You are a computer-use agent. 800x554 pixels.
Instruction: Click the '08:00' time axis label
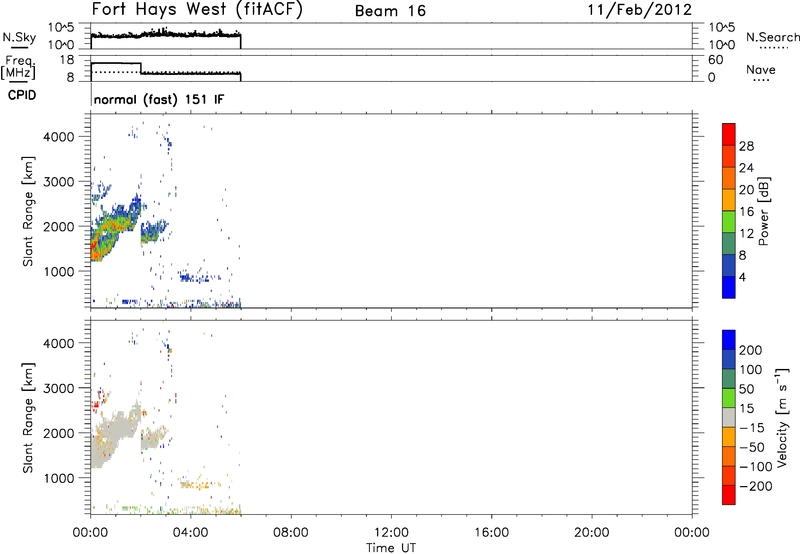pyautogui.click(x=291, y=533)
